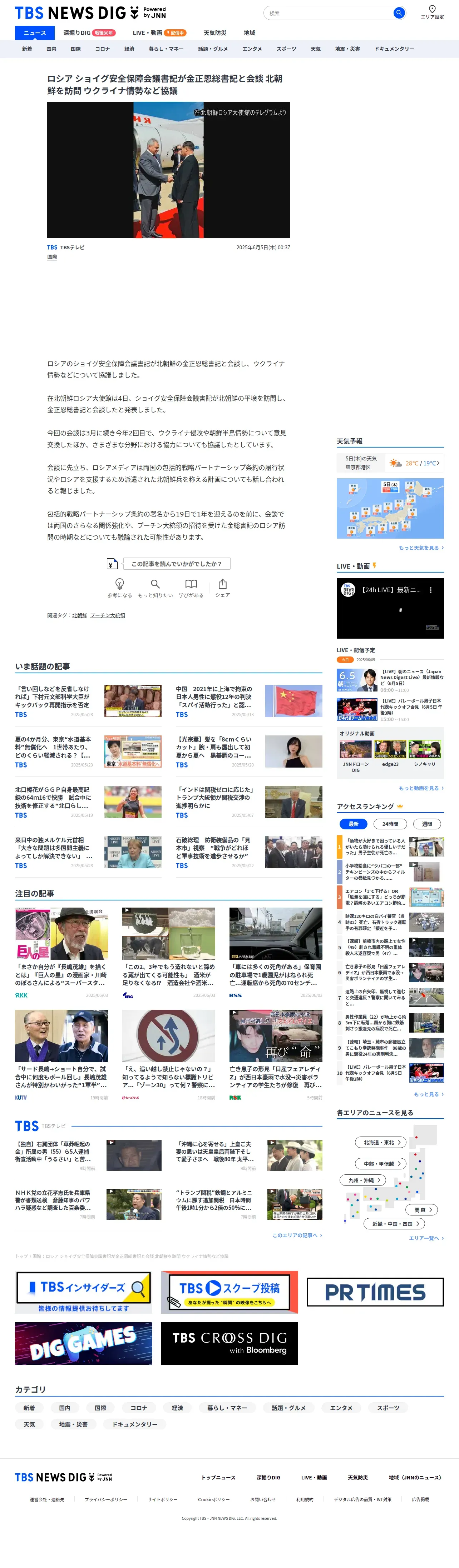Open the PR TIMES banner
The image size is (459, 1568).
[375, 1292]
